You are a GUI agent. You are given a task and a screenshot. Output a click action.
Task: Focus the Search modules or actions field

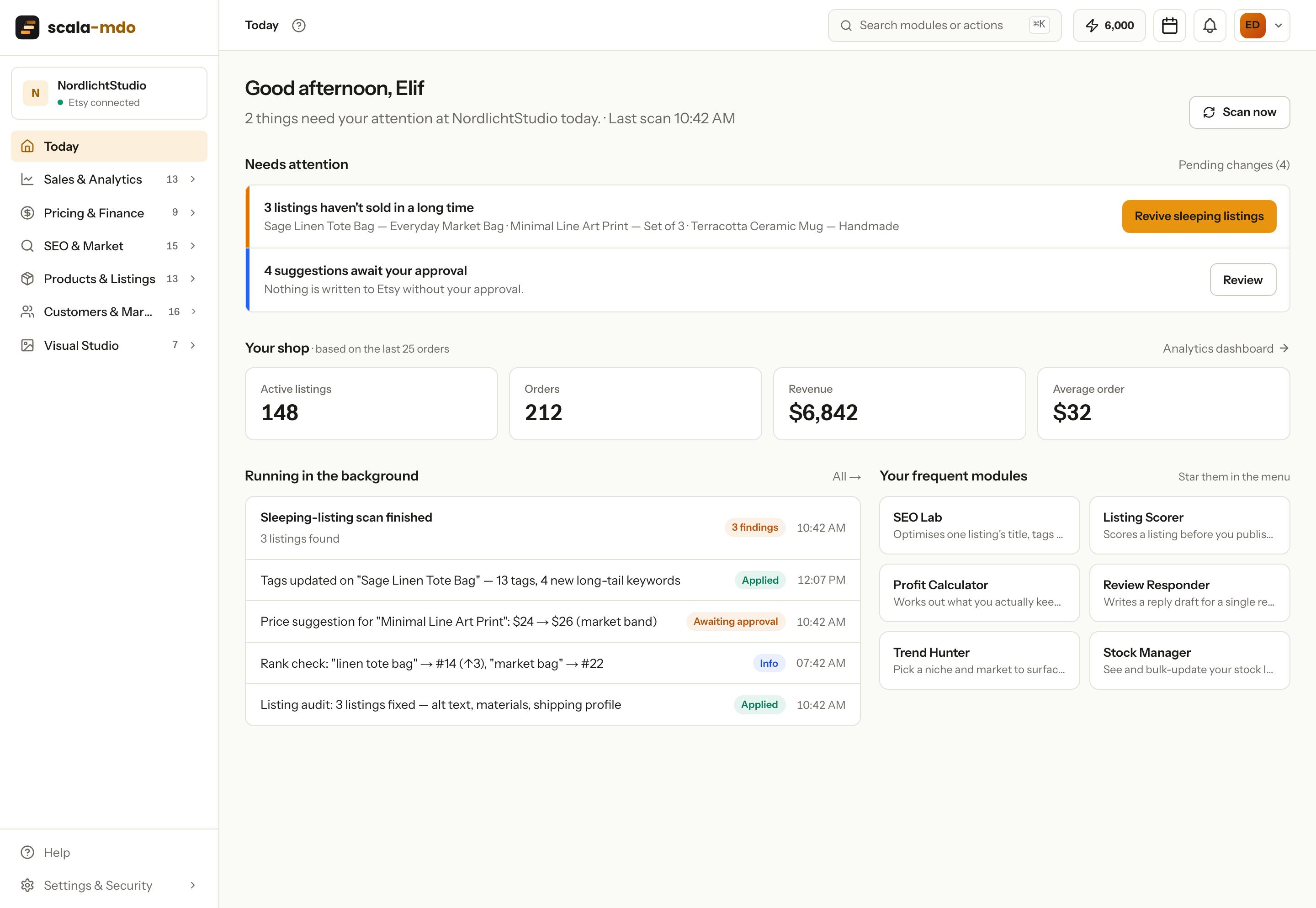tap(945, 26)
